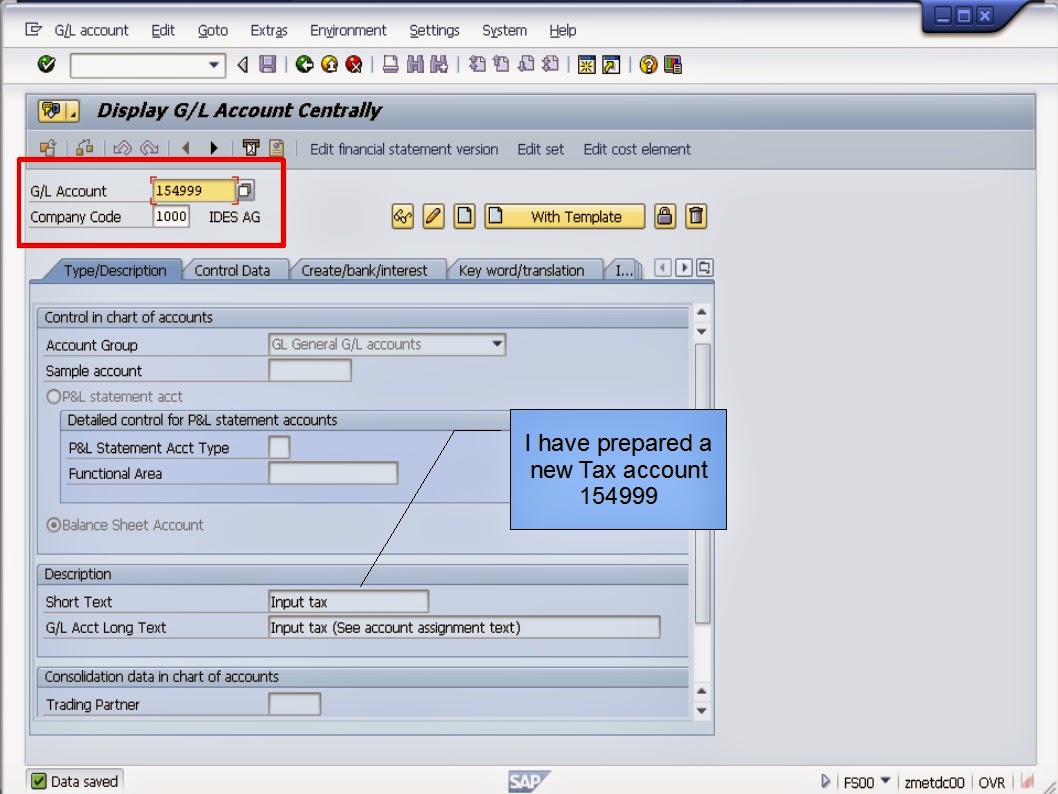Click the First page icon
This screenshot has width=1058, height=794.
pyautogui.click(x=477, y=65)
